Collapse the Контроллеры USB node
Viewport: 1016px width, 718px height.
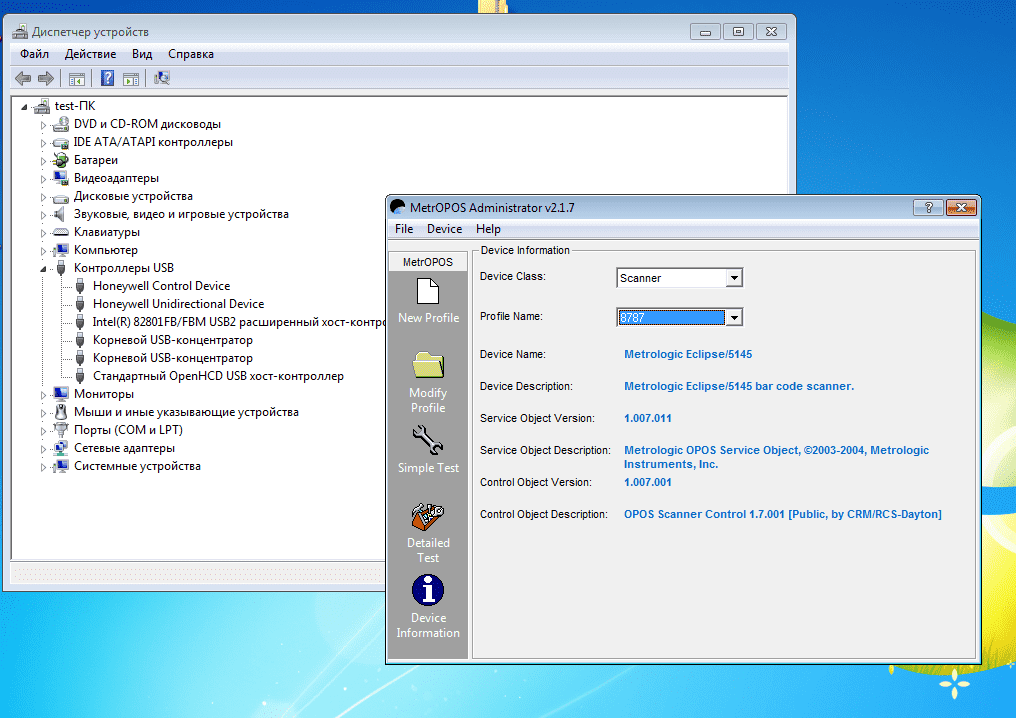coord(43,269)
